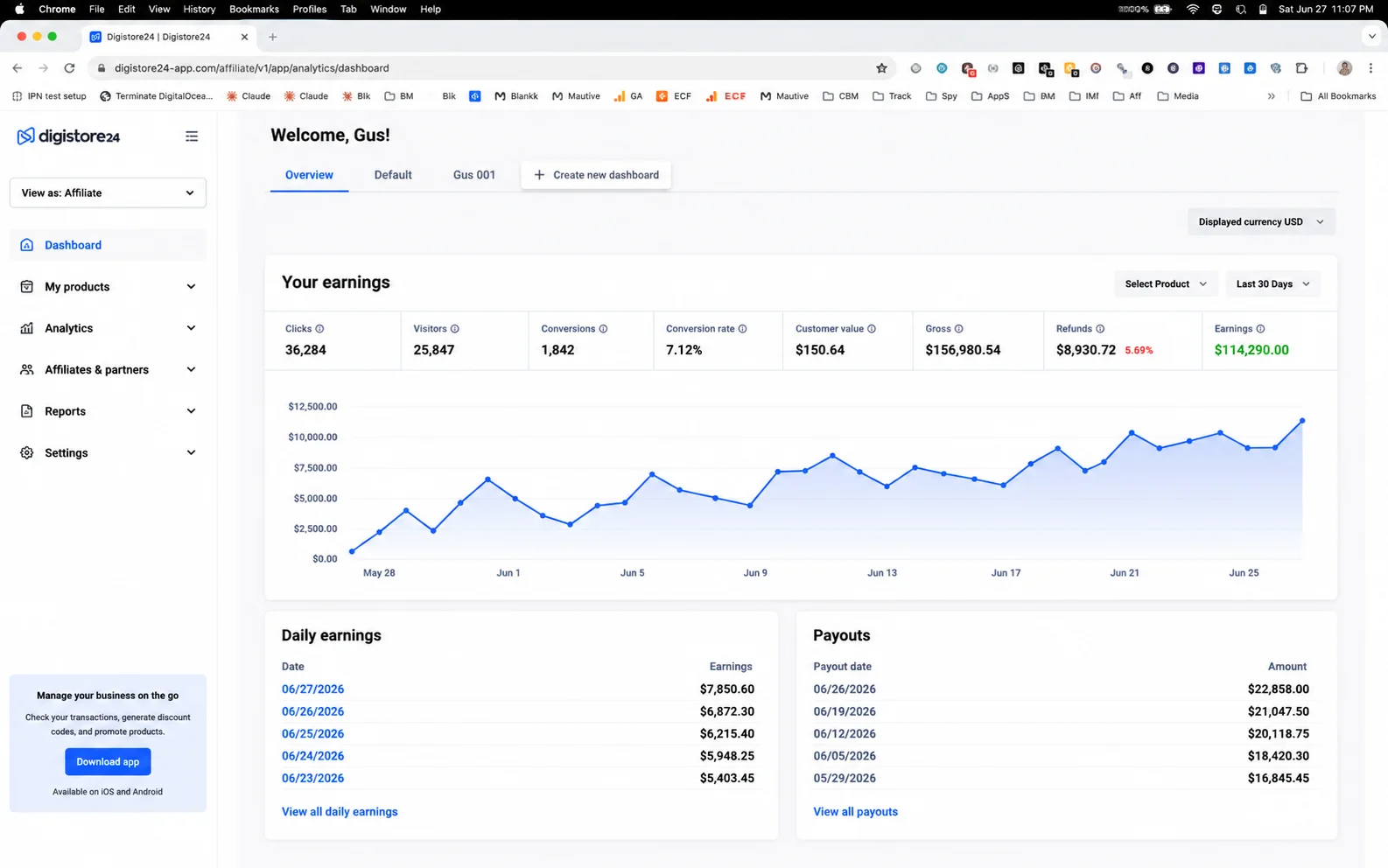
Task: Click the info icon beside Customer value
Action: (872, 329)
